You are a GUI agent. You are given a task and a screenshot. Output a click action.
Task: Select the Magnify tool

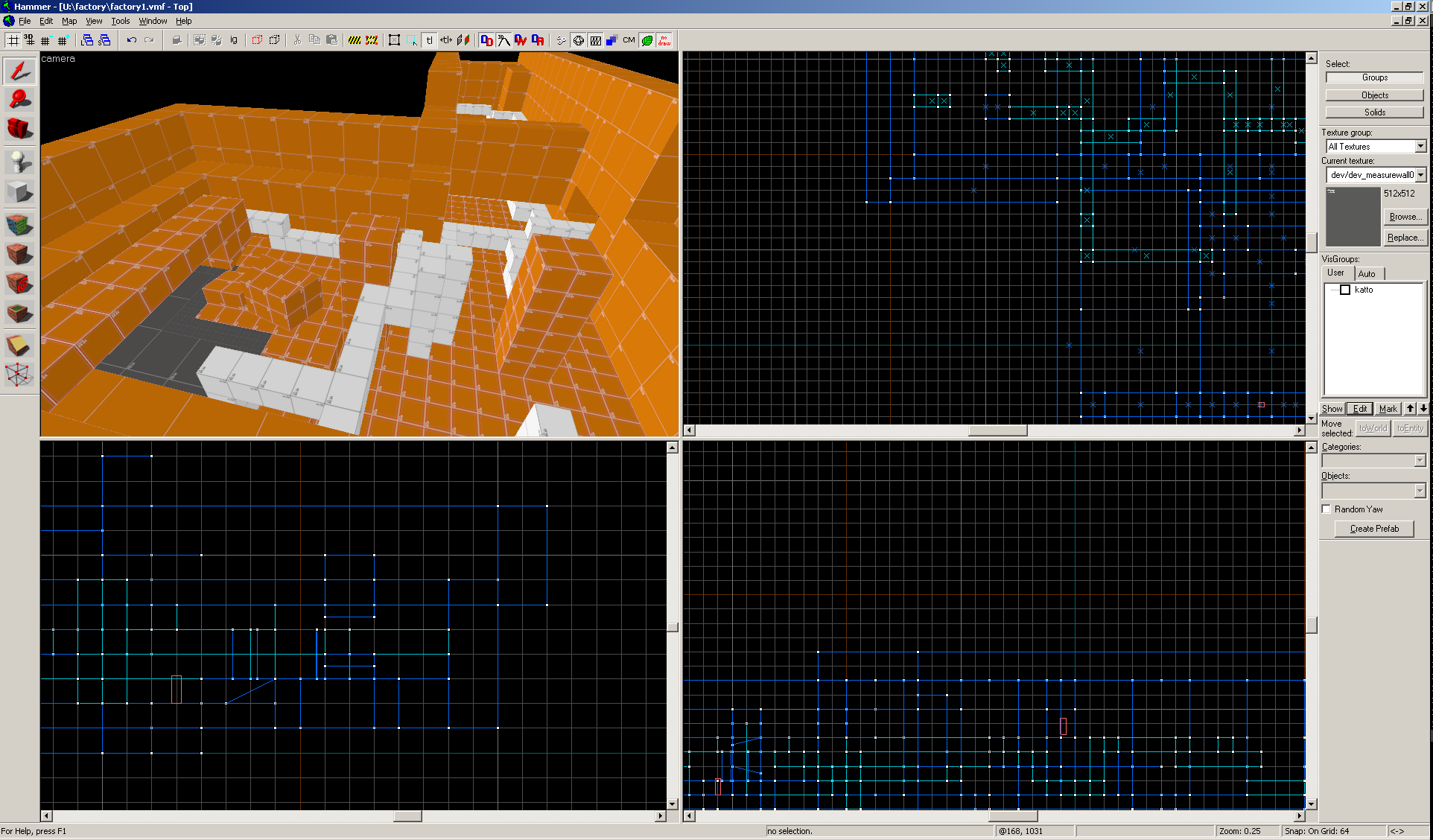[19, 100]
